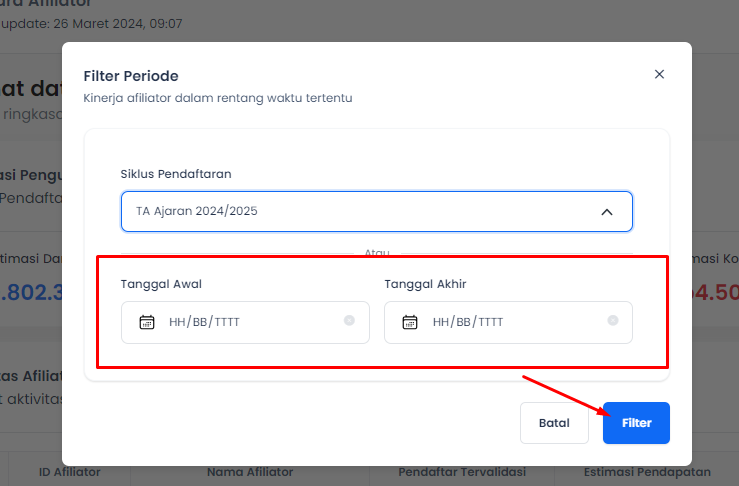The image size is (739, 486).
Task: Click the Filter Periode title text
Action: point(131,76)
